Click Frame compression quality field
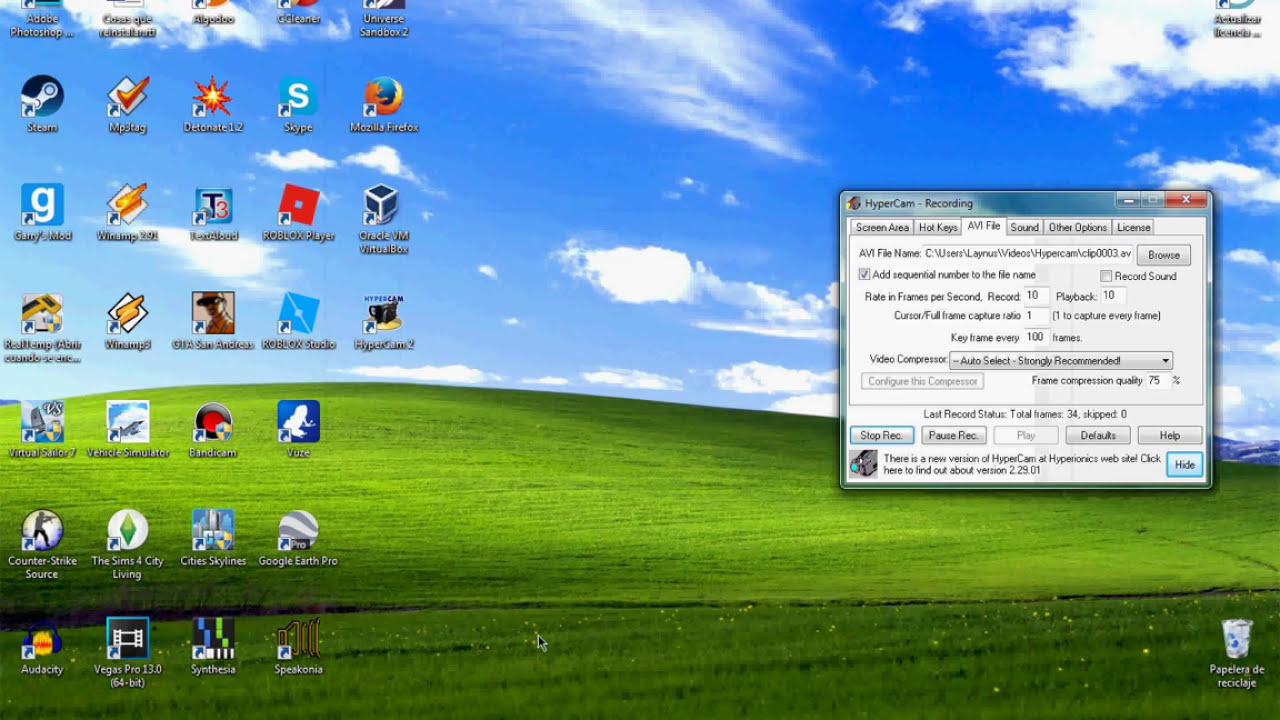1280x720 pixels. [1158, 381]
